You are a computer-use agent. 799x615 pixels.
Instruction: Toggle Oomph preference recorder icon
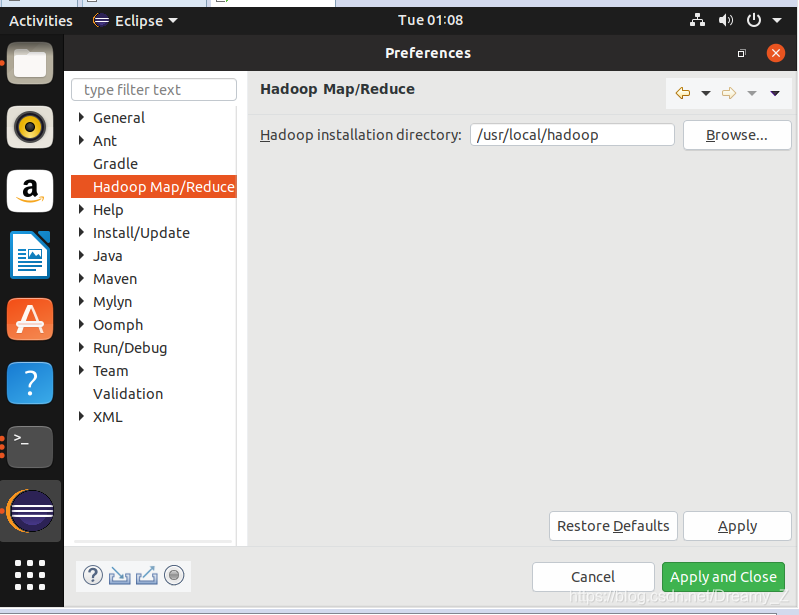point(174,576)
